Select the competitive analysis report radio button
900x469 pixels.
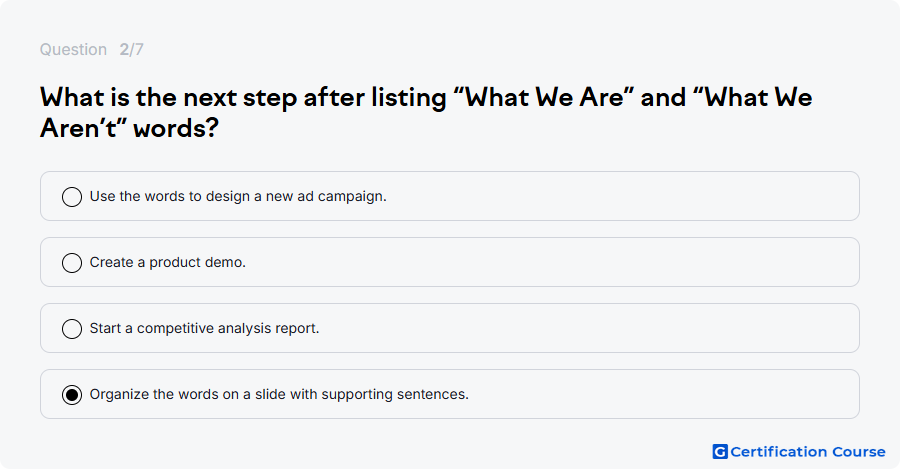[x=72, y=328]
